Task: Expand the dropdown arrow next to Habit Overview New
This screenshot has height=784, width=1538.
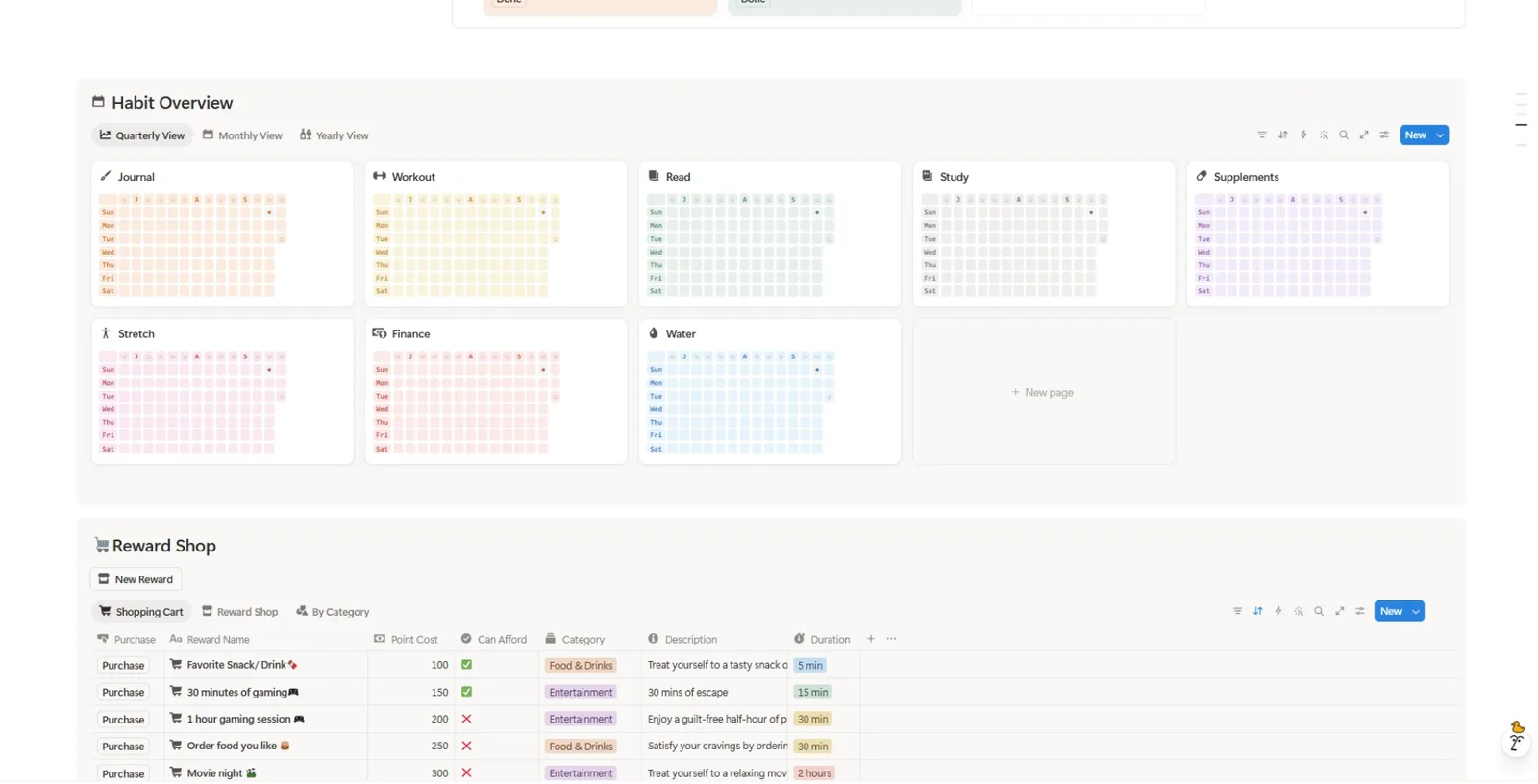Action: tap(1440, 135)
